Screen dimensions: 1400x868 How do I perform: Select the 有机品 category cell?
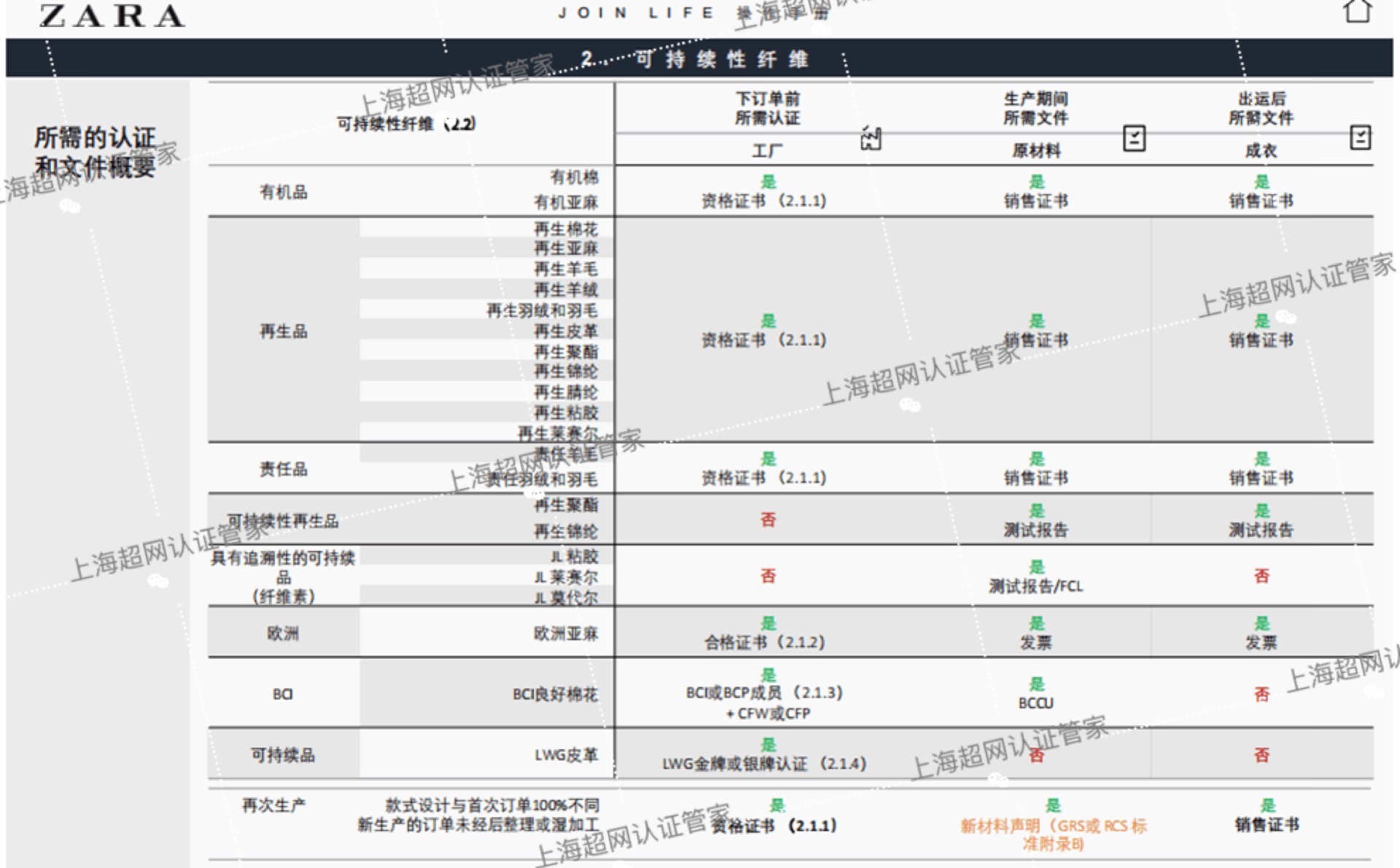pyautogui.click(x=284, y=192)
